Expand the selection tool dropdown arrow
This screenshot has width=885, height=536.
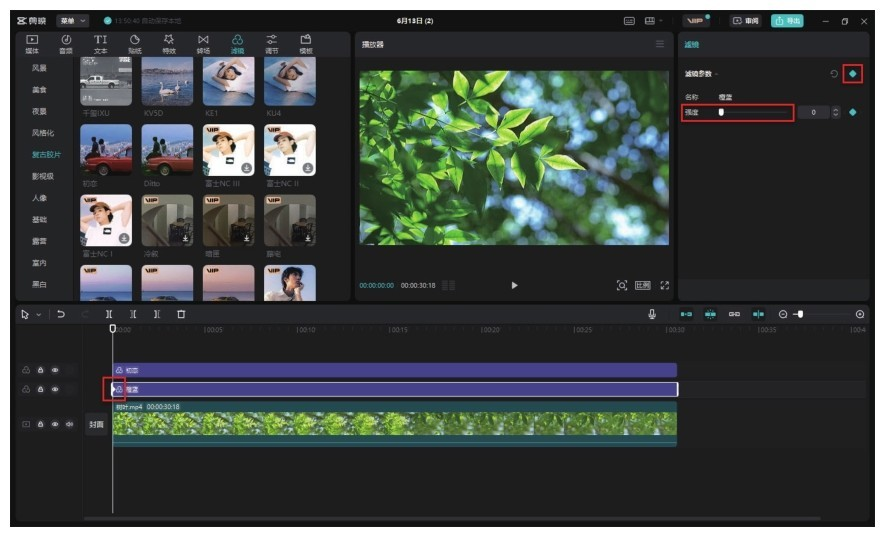[39, 314]
